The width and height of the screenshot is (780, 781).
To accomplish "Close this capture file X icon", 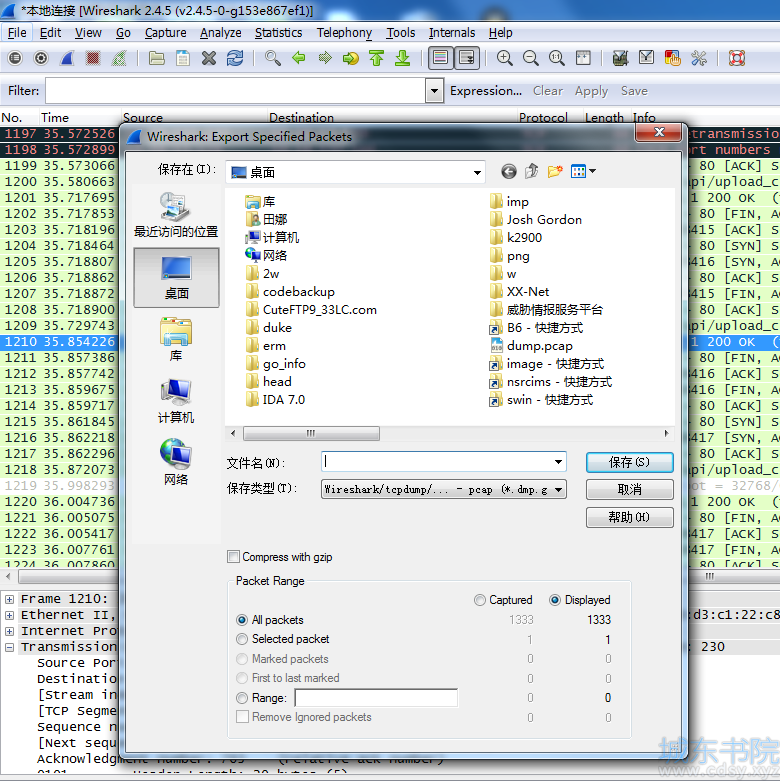I will [209, 58].
